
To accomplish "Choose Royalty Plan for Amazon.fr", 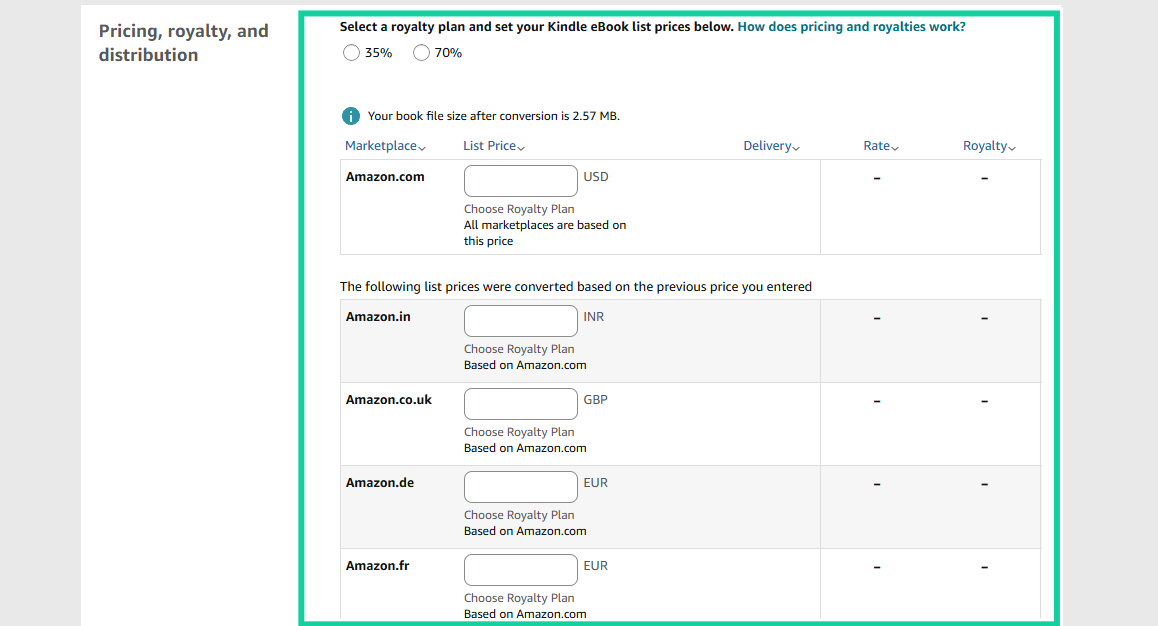I will click(518, 597).
